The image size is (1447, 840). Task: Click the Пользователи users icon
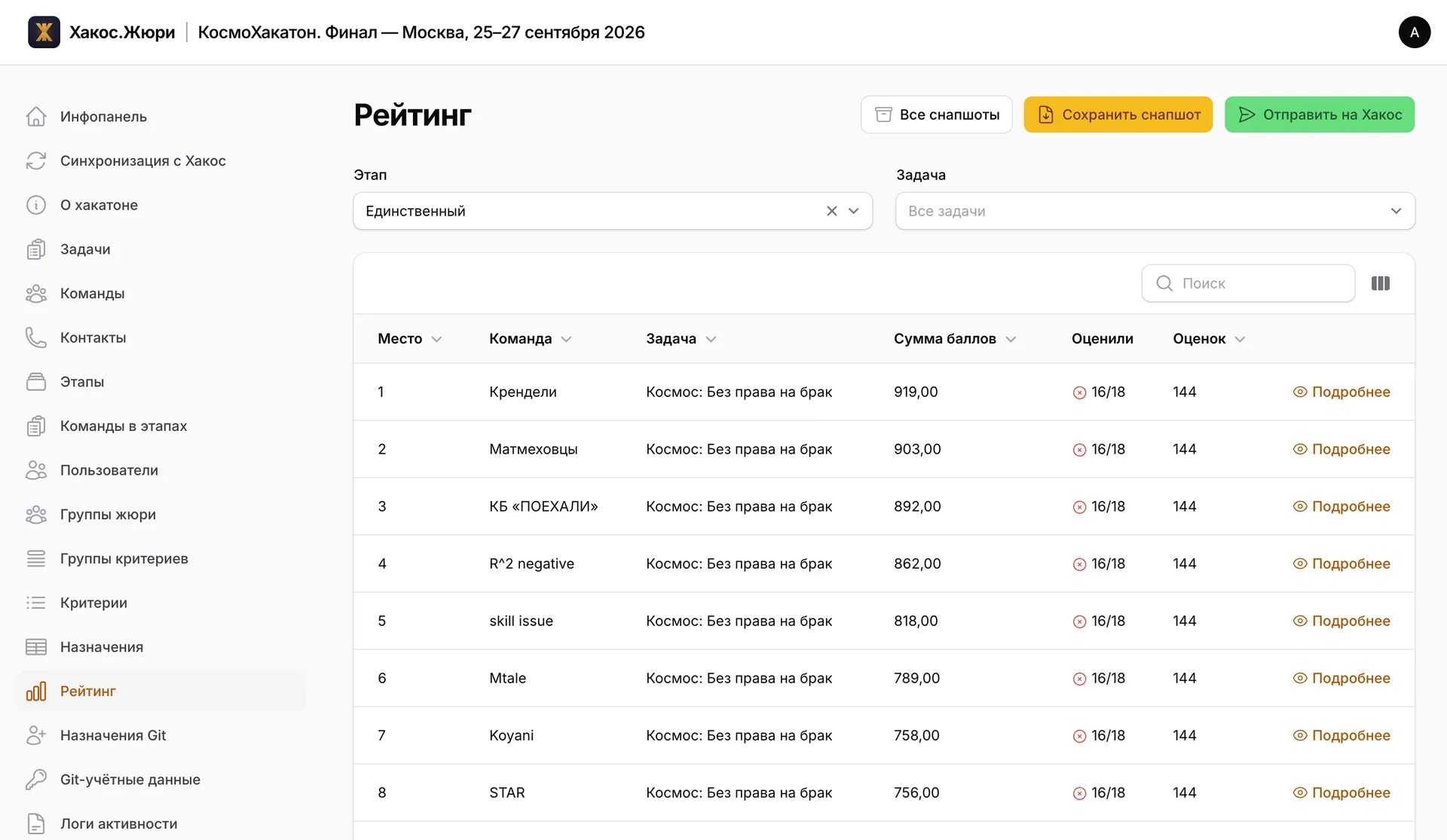pyautogui.click(x=36, y=470)
